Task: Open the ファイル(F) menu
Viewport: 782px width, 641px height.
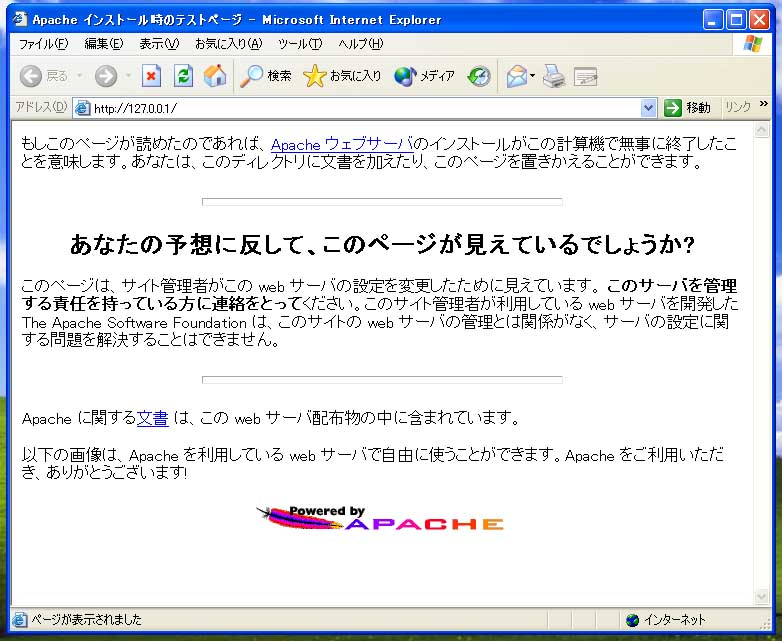Action: 43,44
